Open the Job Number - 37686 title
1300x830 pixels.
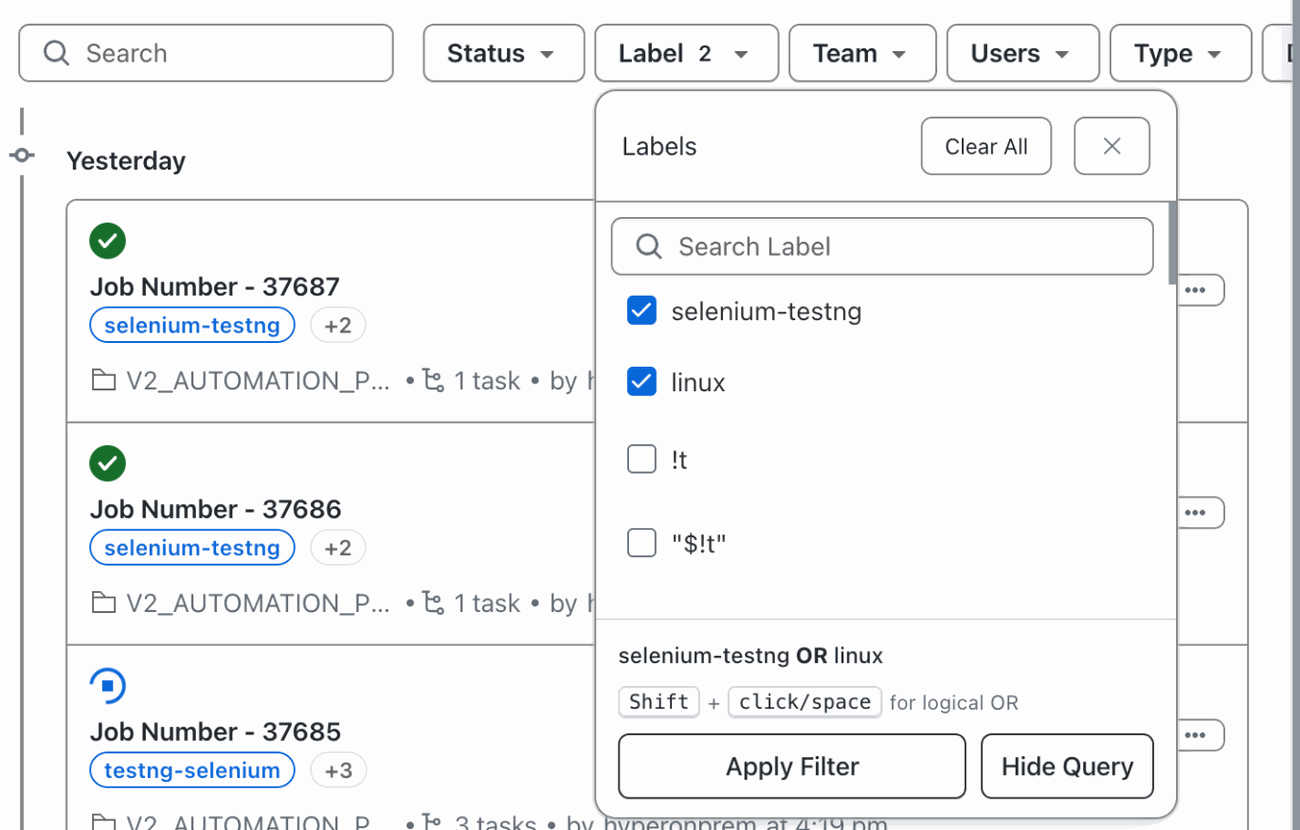pos(215,509)
